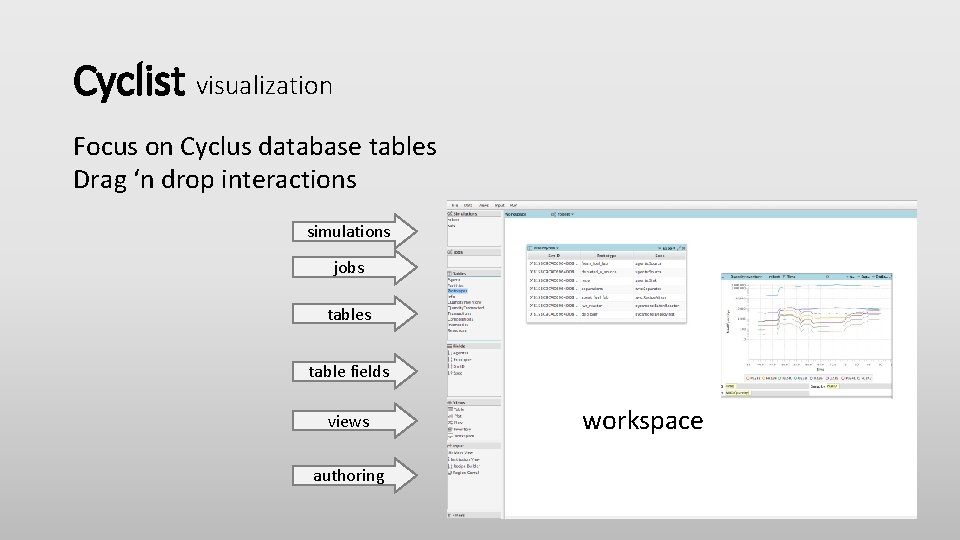This screenshot has width=960, height=540.
Task: Close the floating table window
Action: coord(683,248)
